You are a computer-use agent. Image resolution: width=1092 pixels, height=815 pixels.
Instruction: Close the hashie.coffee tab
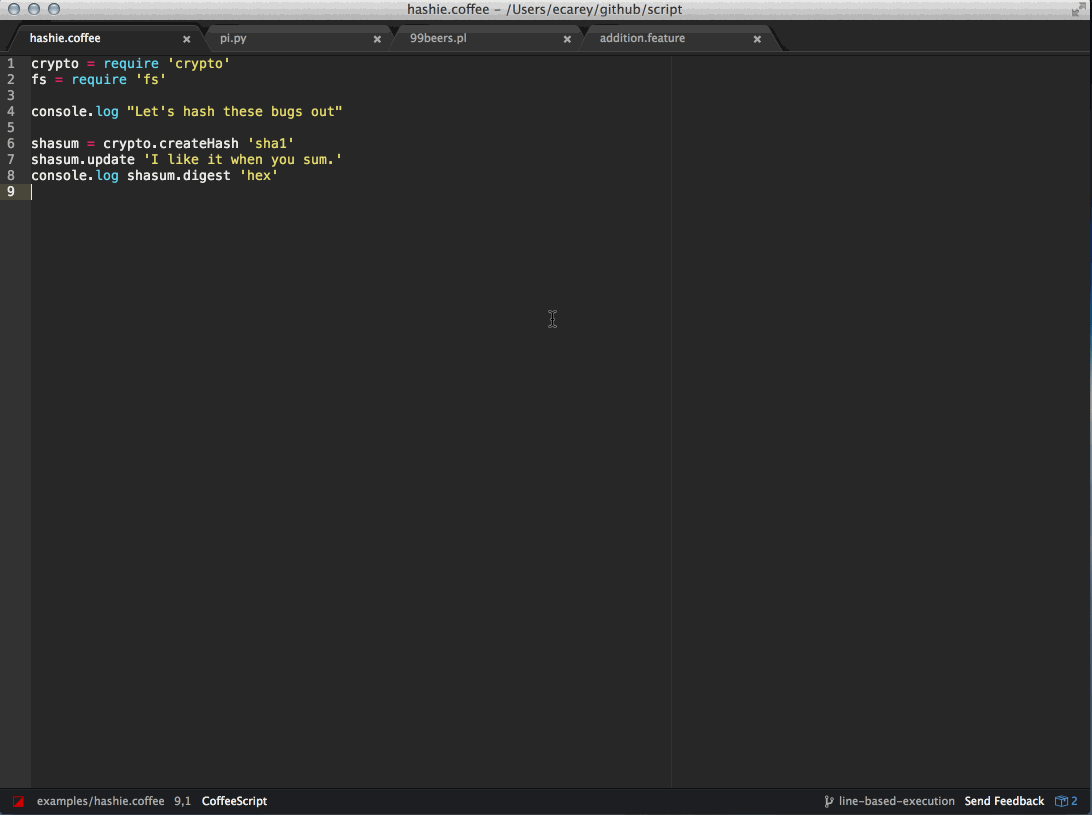(186, 38)
